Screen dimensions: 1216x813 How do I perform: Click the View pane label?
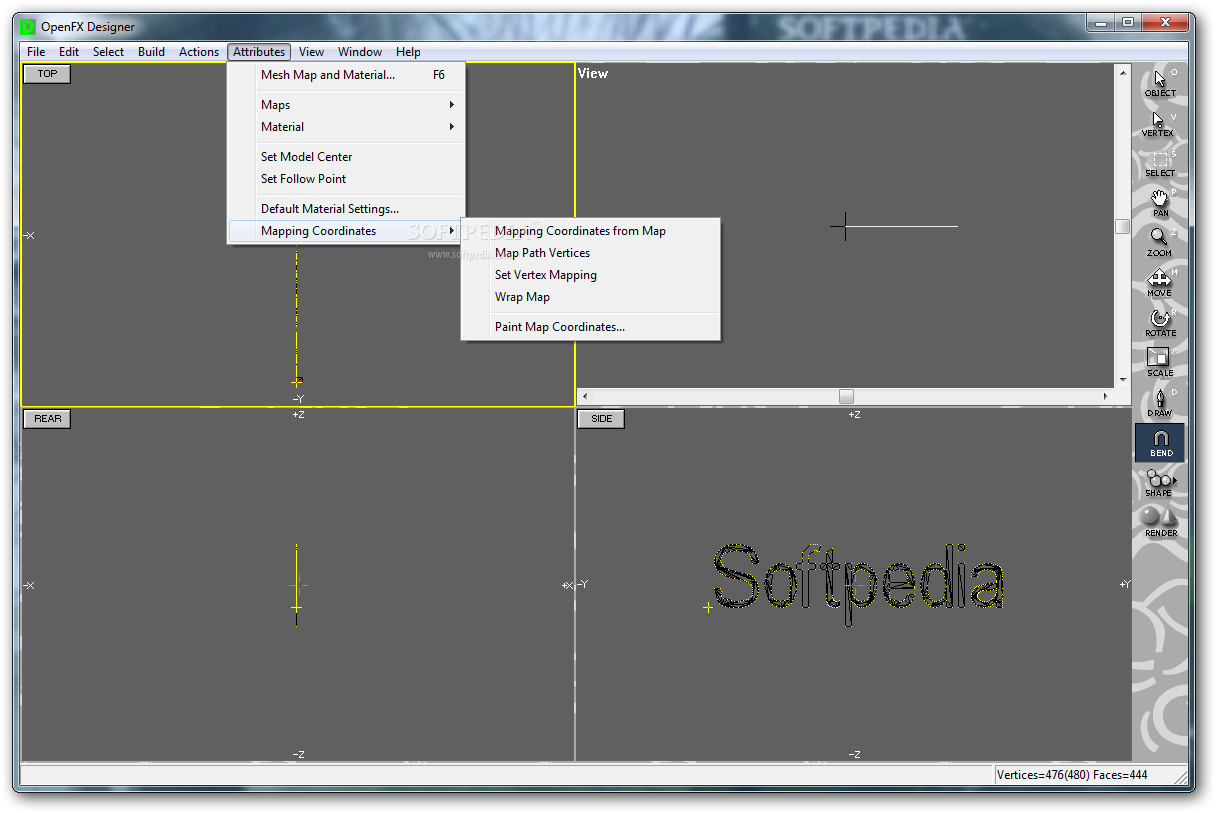pyautogui.click(x=593, y=73)
